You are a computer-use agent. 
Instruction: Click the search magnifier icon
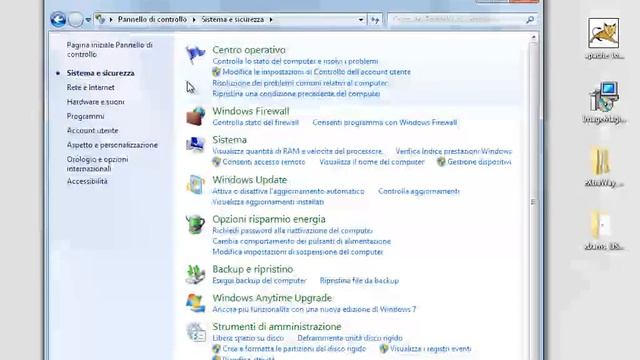530,19
